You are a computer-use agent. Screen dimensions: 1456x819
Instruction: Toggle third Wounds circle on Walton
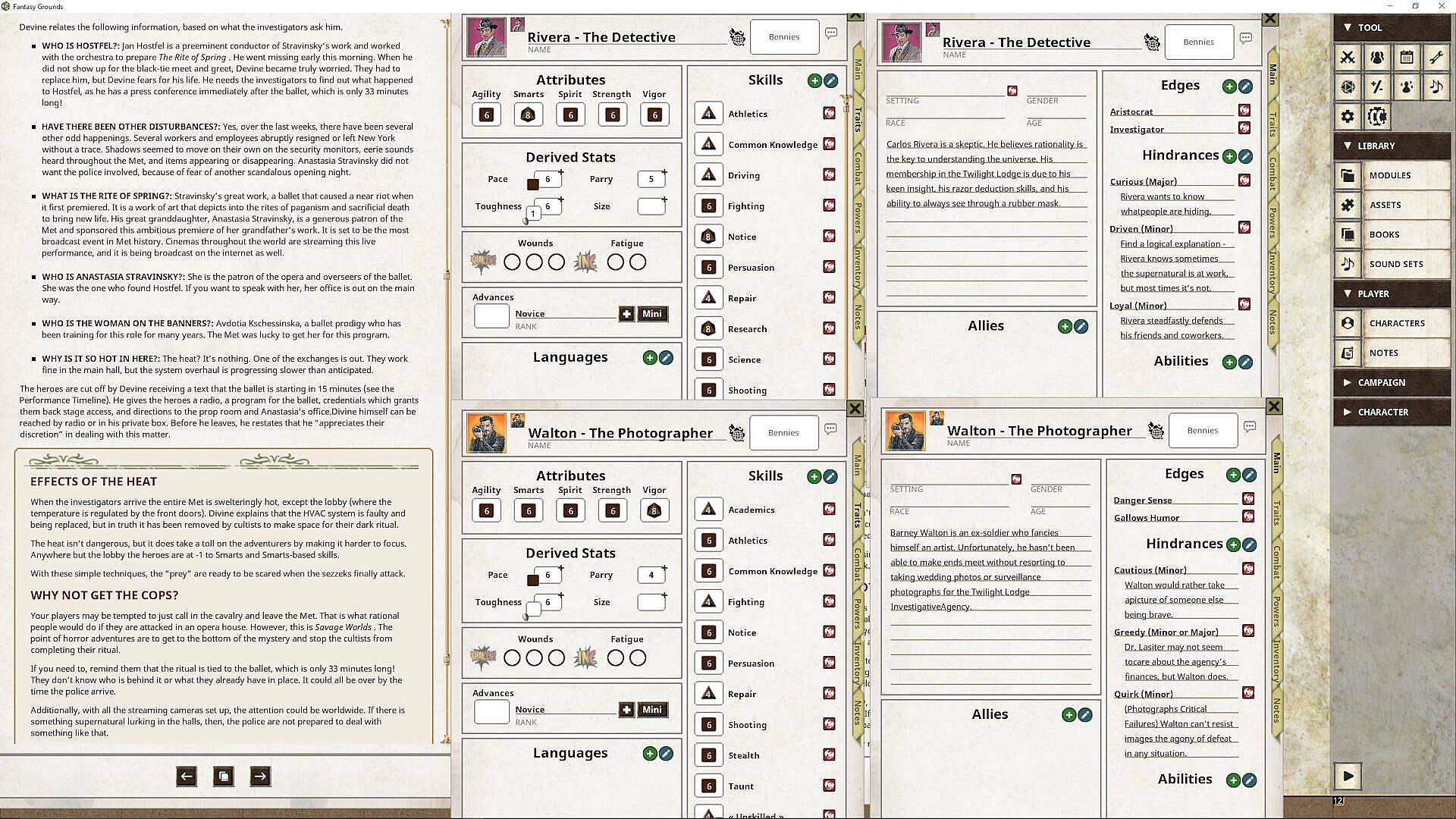(557, 658)
